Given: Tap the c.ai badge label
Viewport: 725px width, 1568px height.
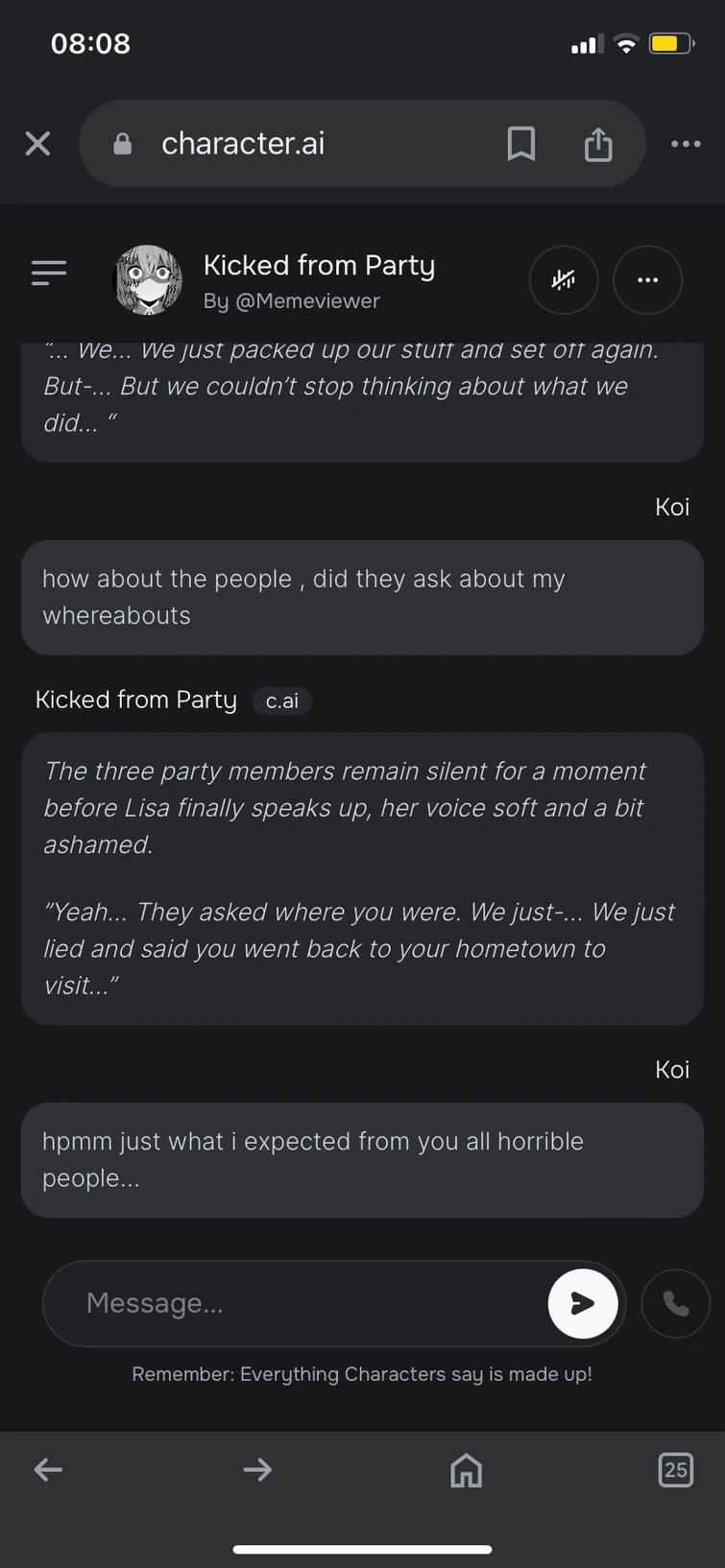Looking at the screenshot, I should point(282,701).
